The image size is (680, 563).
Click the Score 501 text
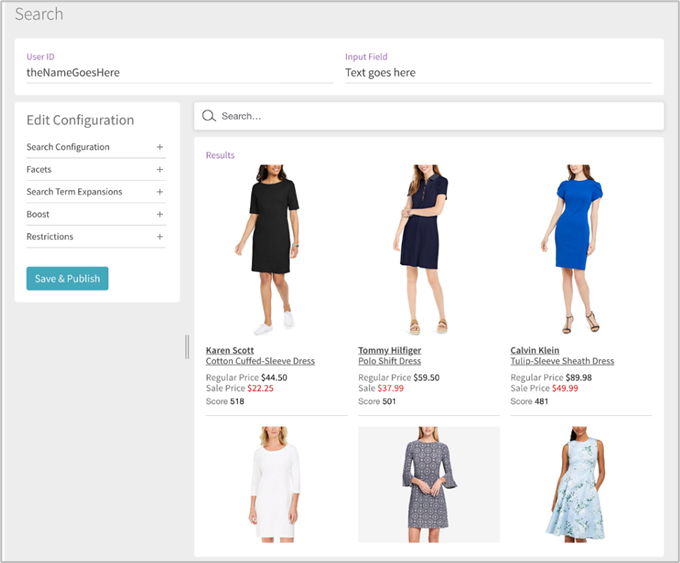coord(377,401)
